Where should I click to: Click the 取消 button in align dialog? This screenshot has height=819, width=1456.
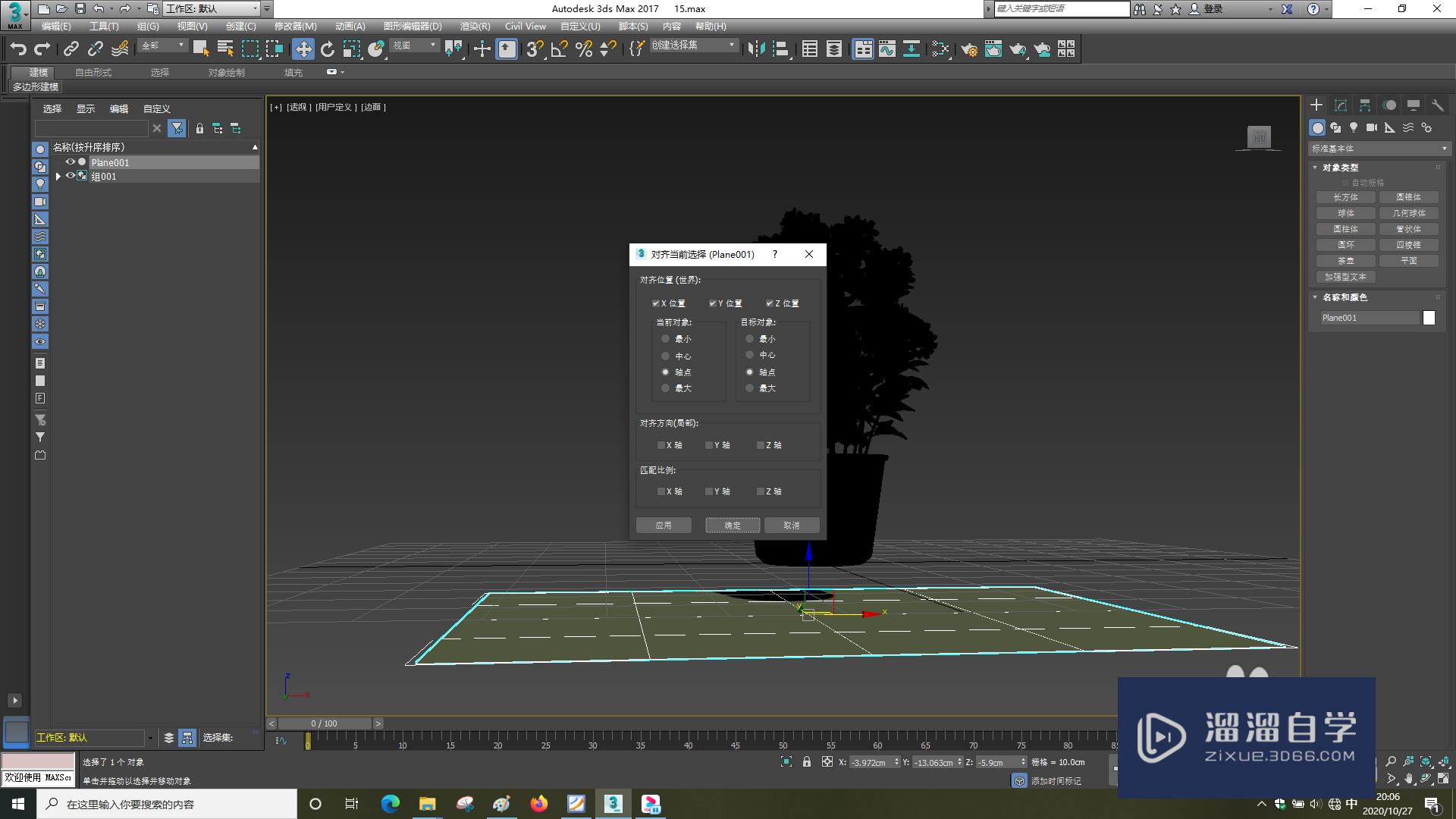(792, 526)
